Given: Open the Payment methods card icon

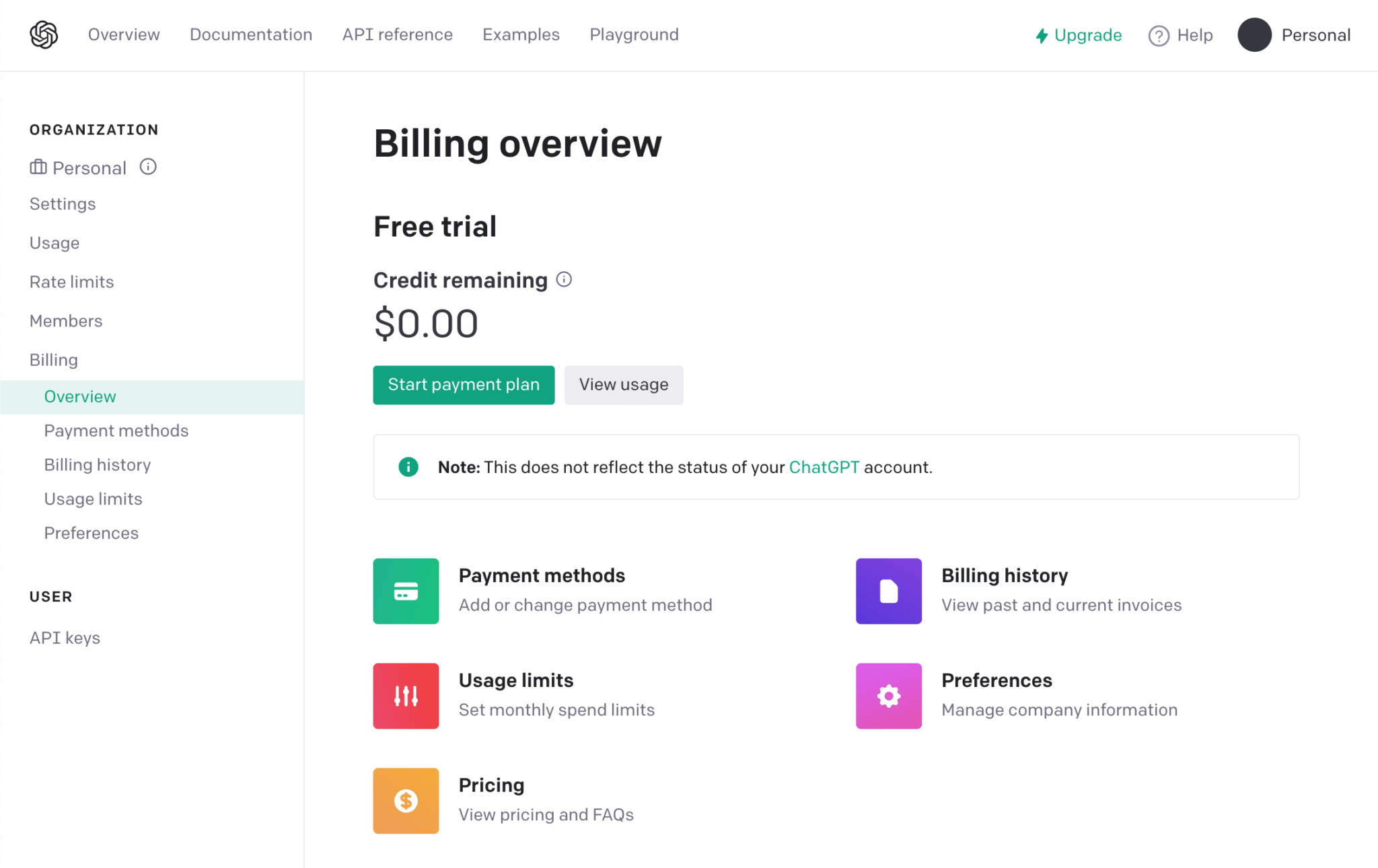Looking at the screenshot, I should pyautogui.click(x=406, y=591).
